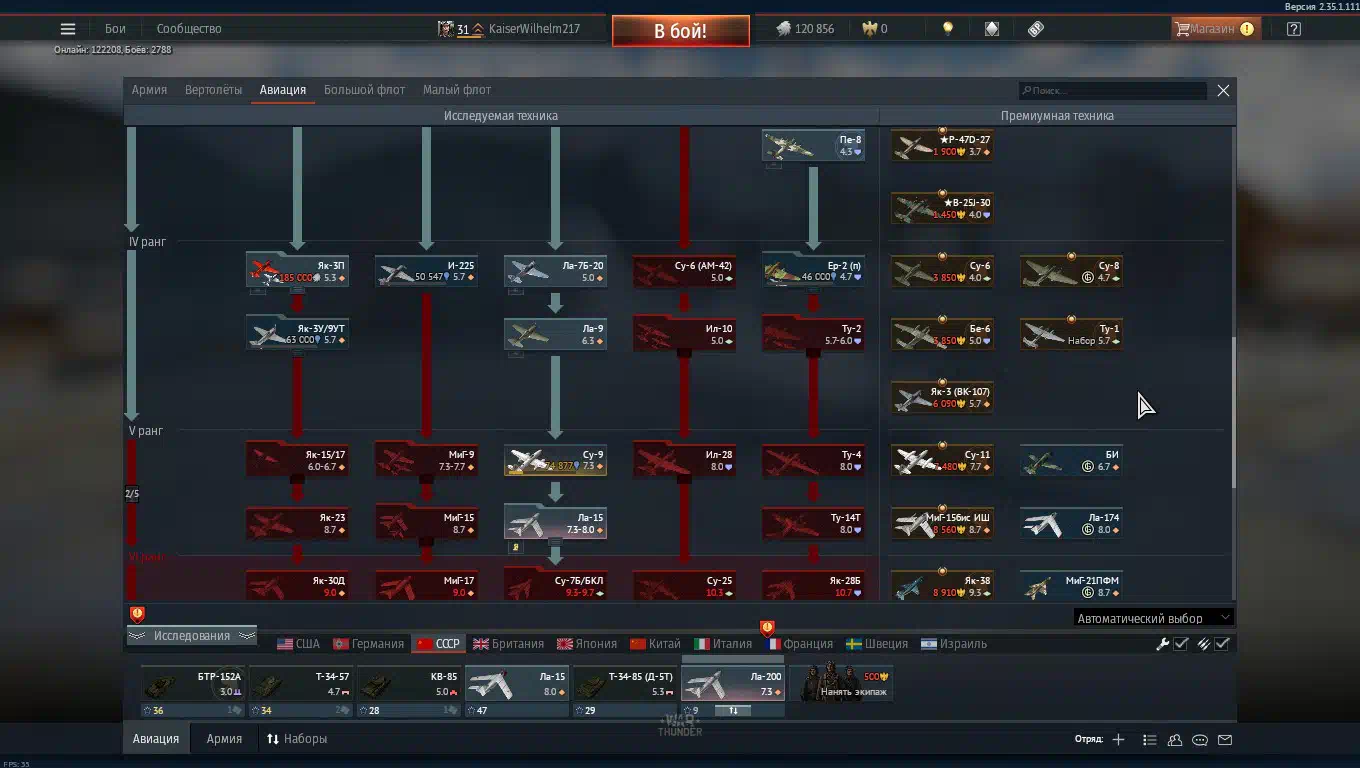Image resolution: width=1360 pixels, height=768 pixels.
Task: Add squad member with plus icon
Action: click(x=1118, y=740)
